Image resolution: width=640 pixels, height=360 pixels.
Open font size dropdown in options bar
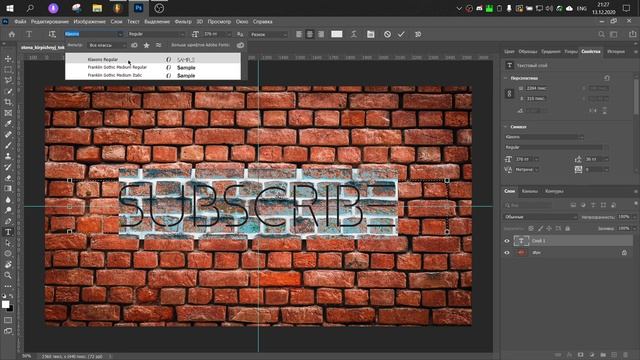229,34
